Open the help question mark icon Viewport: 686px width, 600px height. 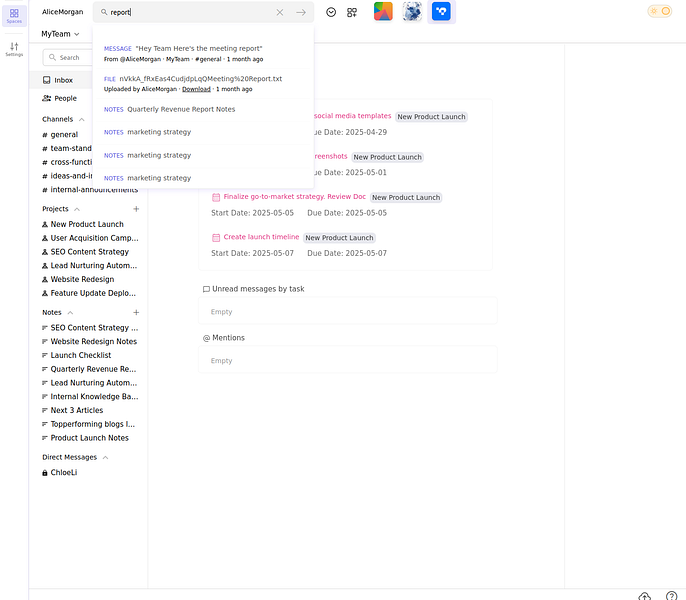tap(671, 596)
